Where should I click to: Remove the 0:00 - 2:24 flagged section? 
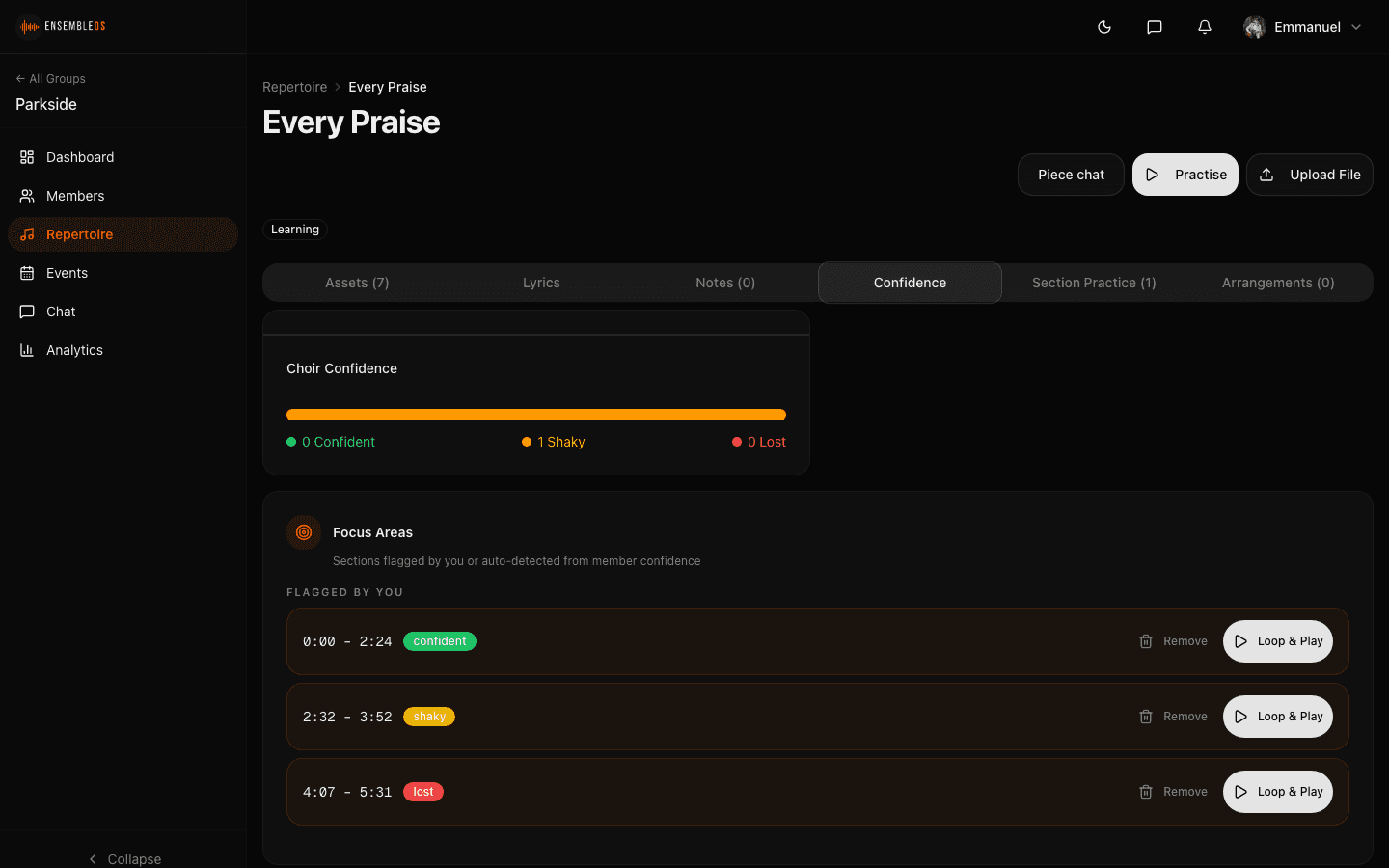pos(1173,641)
